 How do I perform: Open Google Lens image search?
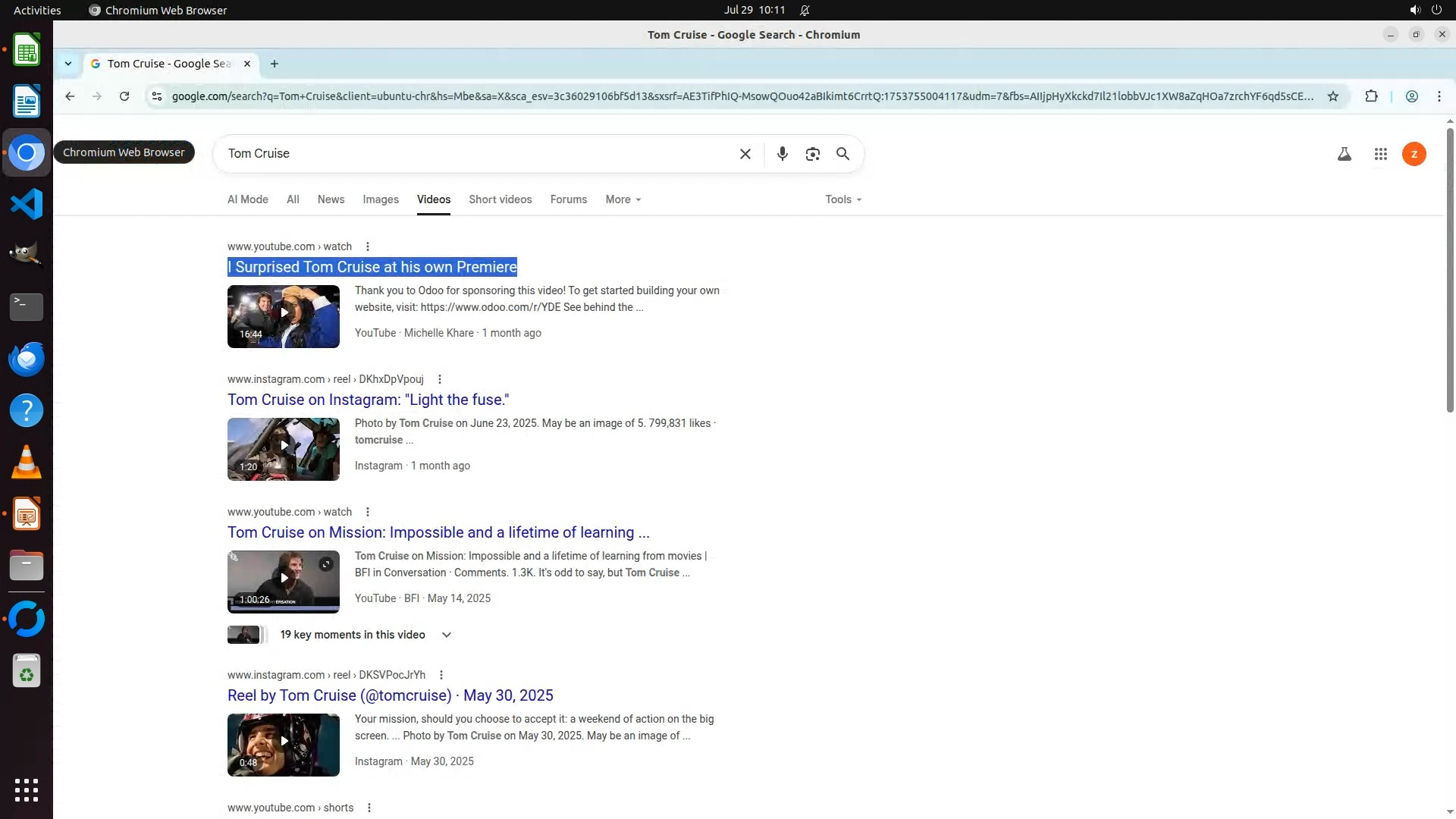coord(812,154)
